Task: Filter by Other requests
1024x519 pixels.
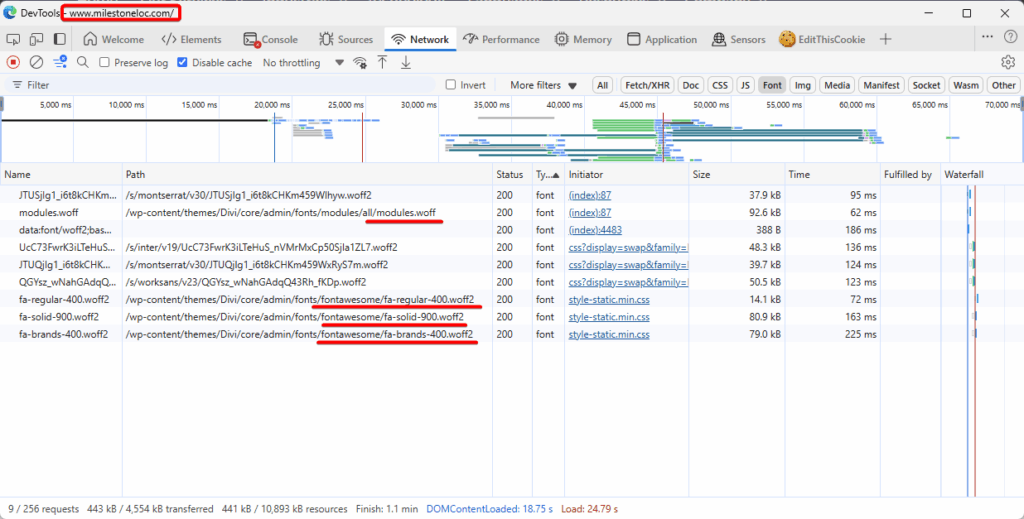Action: point(1004,85)
